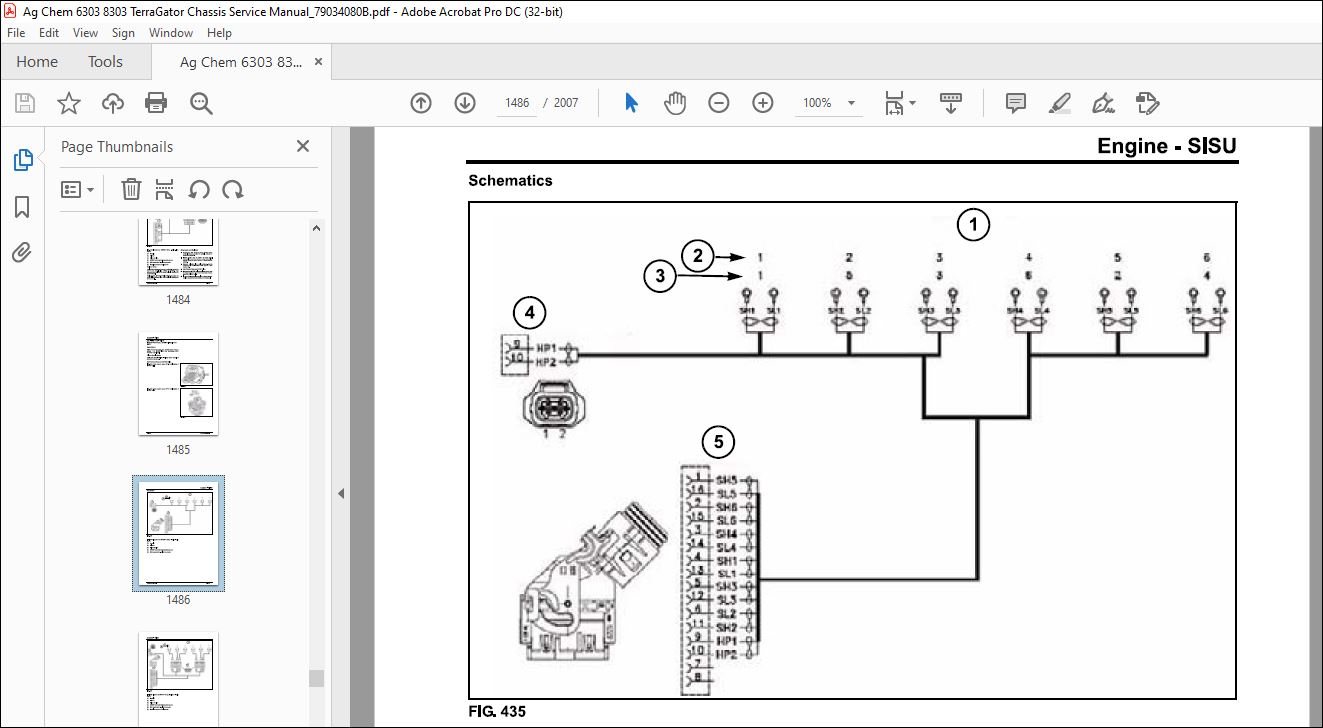1323x728 pixels.
Task: Switch to the Home tab
Action: click(x=37, y=62)
